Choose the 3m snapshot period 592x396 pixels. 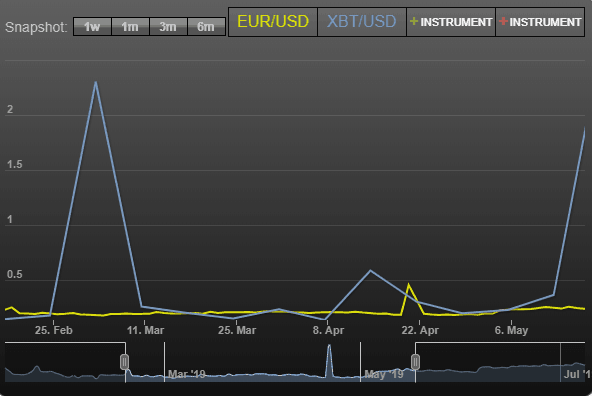click(x=168, y=26)
